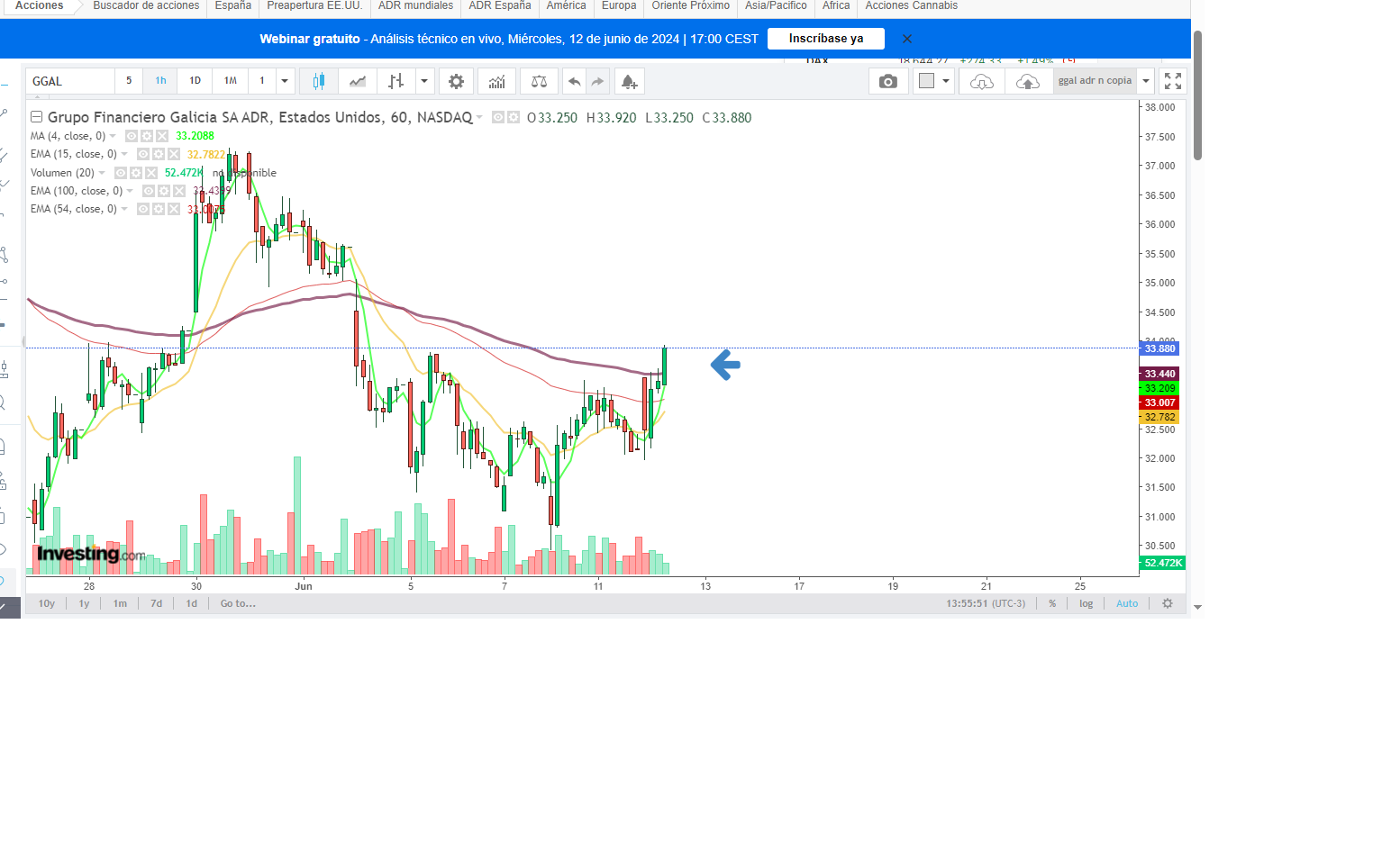Expand the MA (4, close, 0) dropdown arrow

pos(113,136)
